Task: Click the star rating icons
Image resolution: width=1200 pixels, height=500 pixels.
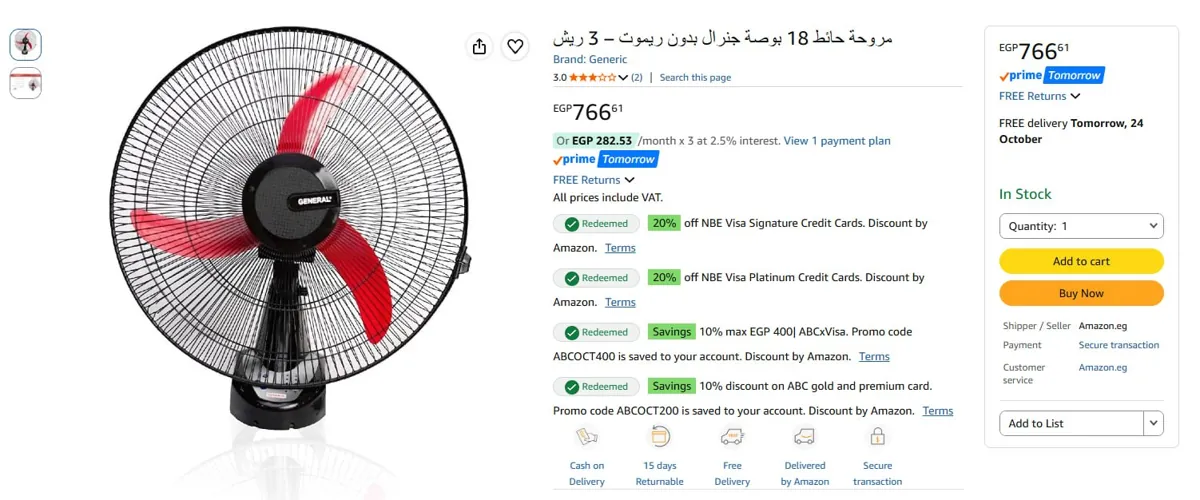Action: click(x=593, y=77)
